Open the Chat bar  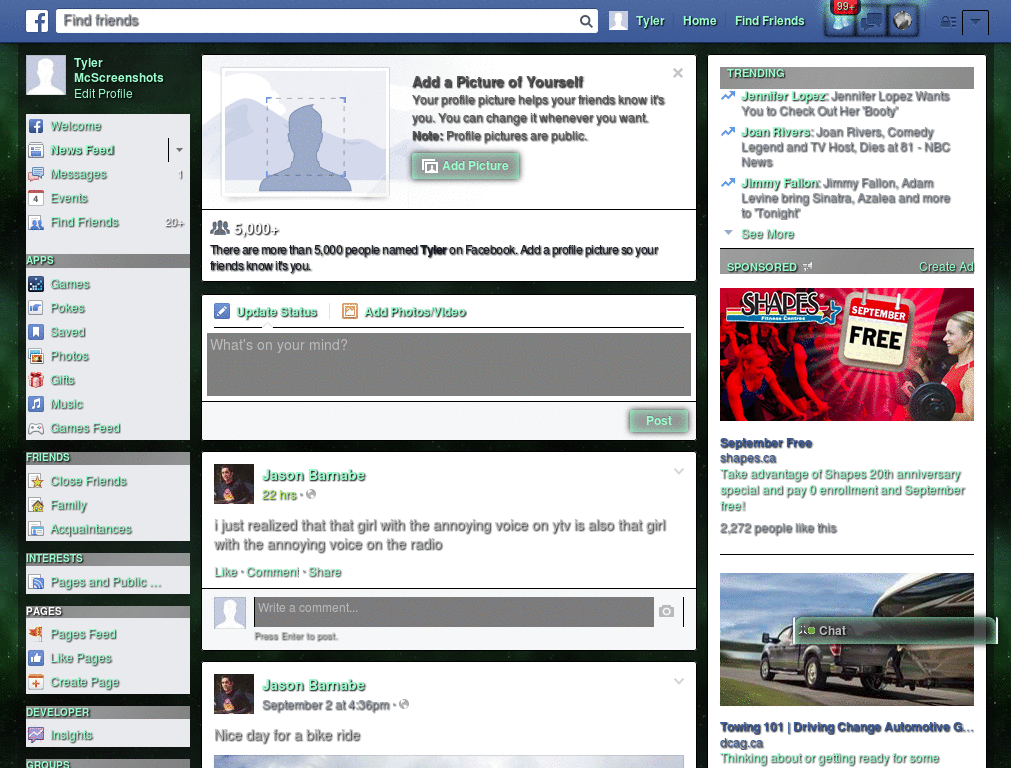pyautogui.click(x=895, y=631)
